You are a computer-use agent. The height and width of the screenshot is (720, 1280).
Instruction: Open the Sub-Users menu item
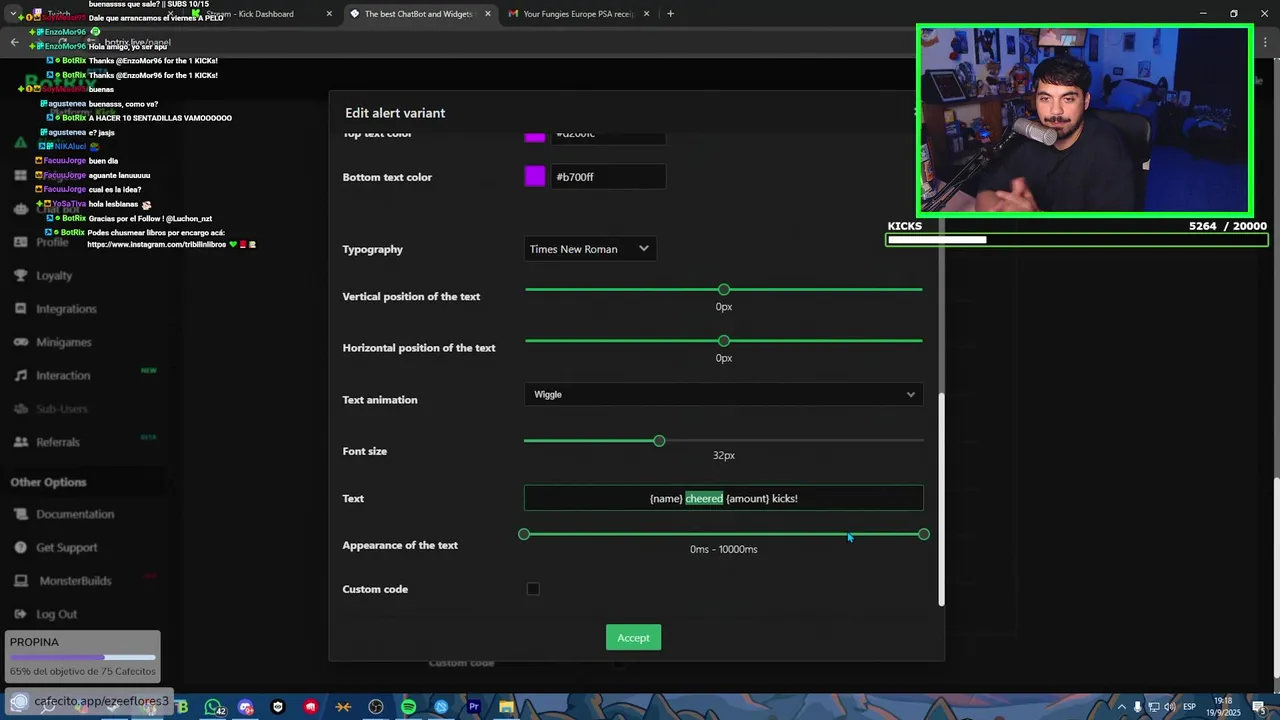(62, 409)
